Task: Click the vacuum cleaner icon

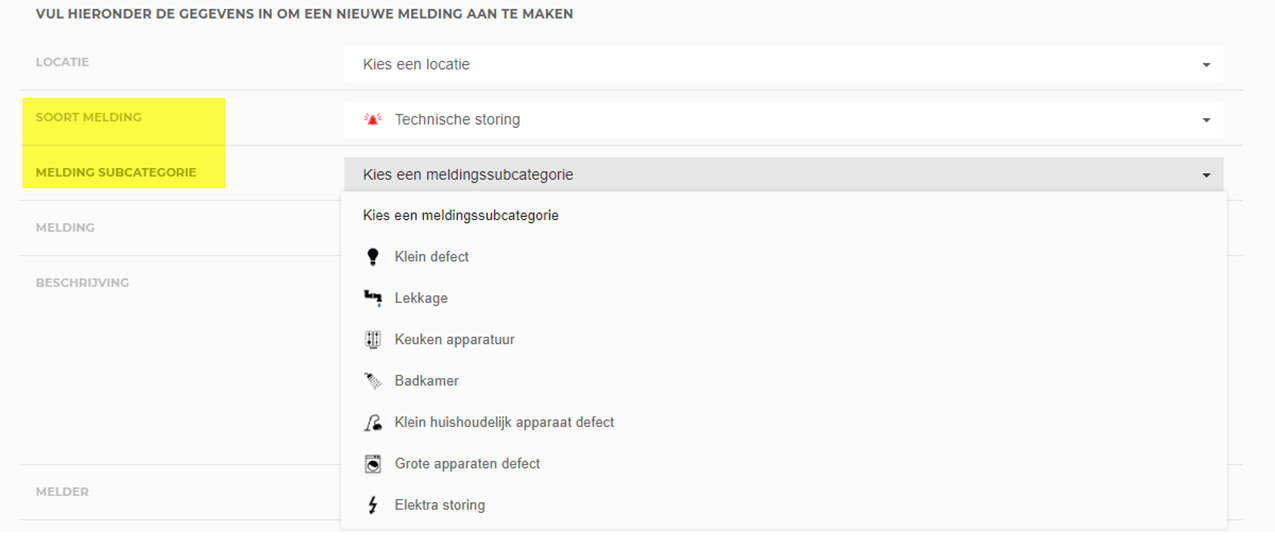Action: tap(373, 423)
